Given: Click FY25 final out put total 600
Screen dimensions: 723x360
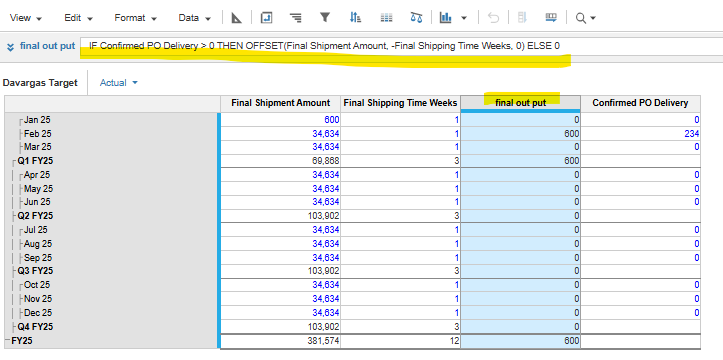Looking at the screenshot, I should [520, 341].
